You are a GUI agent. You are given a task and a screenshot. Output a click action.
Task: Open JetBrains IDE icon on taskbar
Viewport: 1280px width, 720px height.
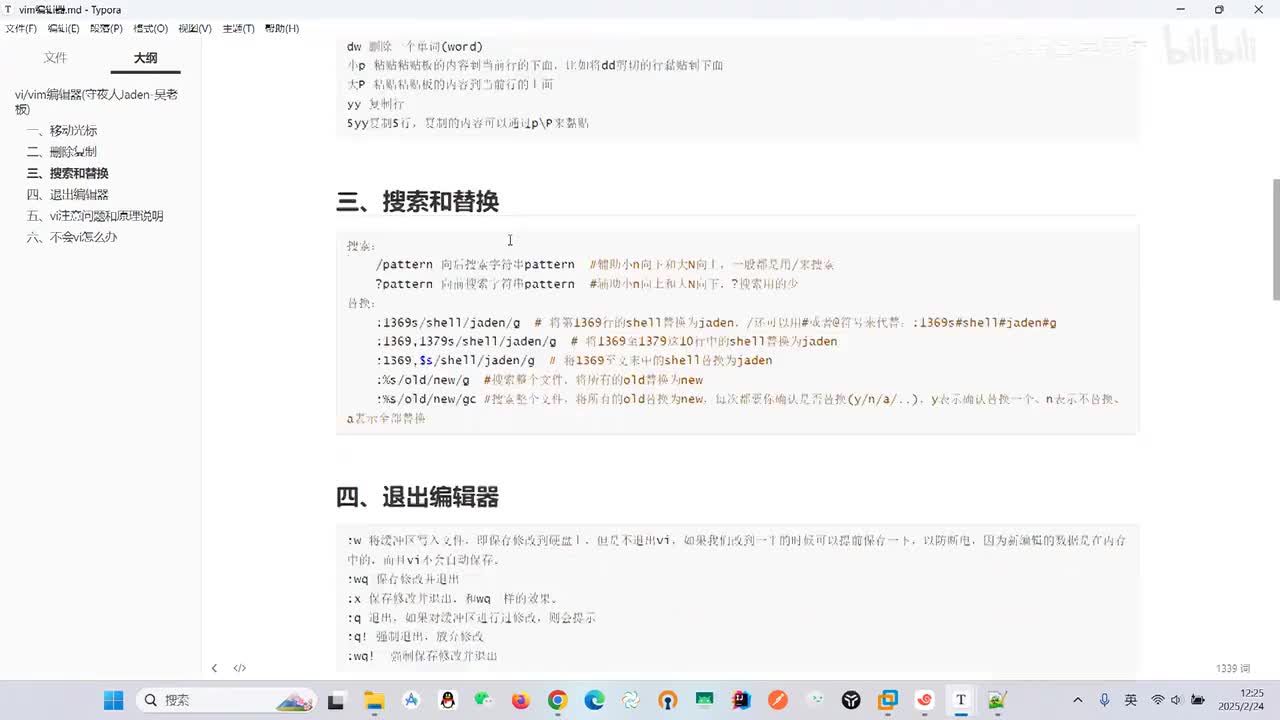pyautogui.click(x=741, y=700)
